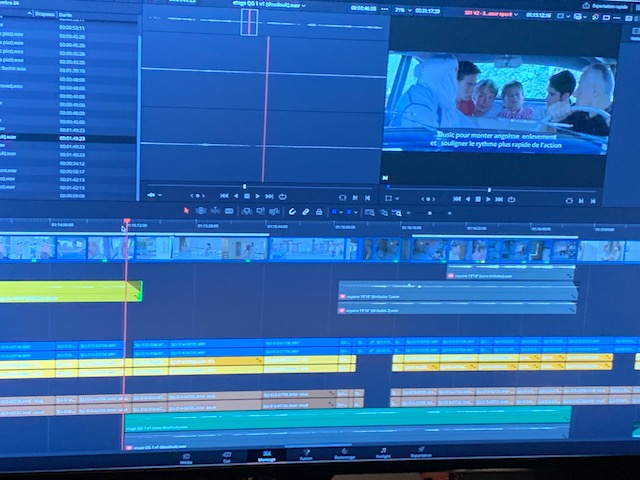This screenshot has width=640, height=480.
Task: Click source viewer Mark In icon
Action: tap(355, 198)
